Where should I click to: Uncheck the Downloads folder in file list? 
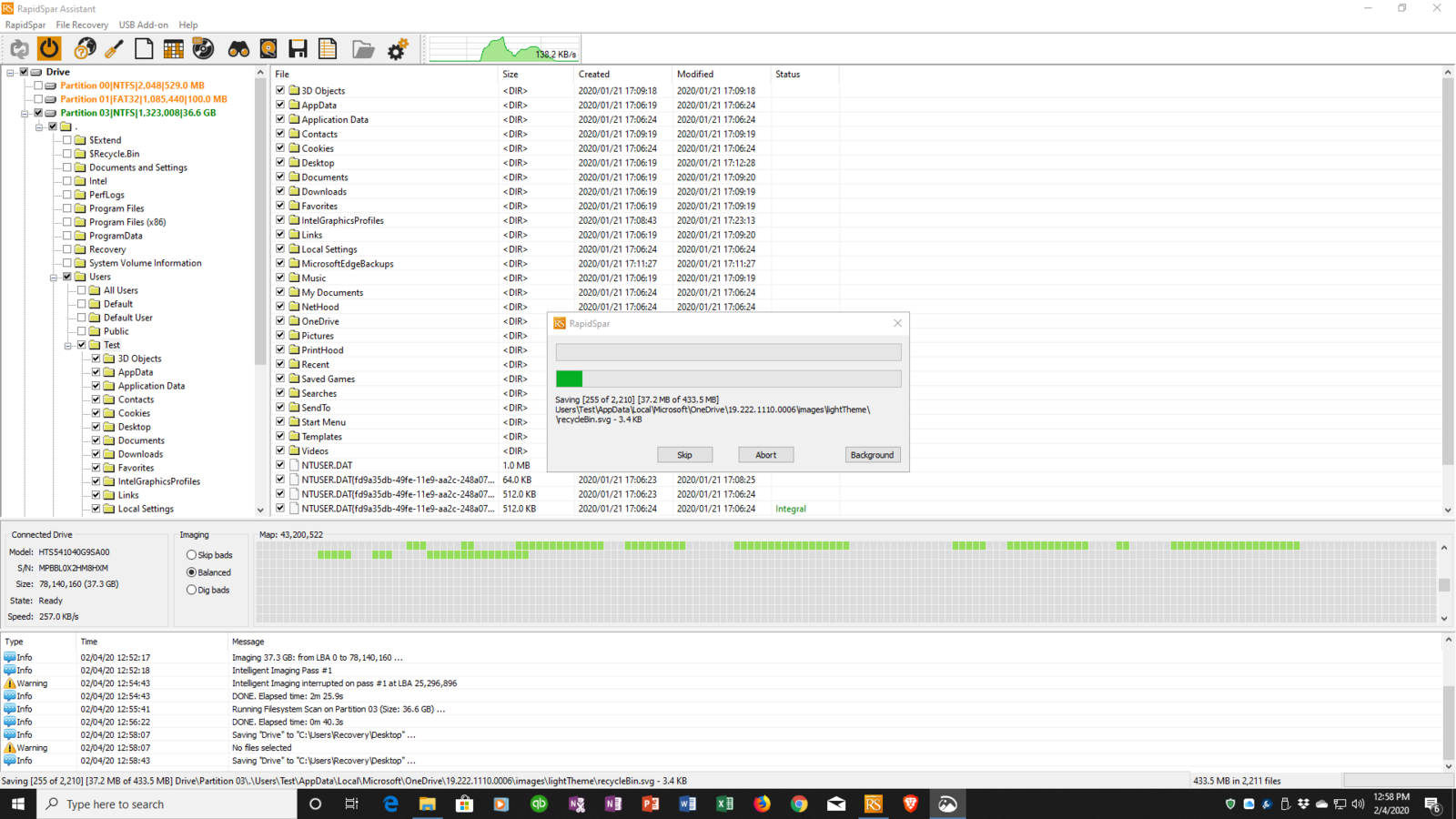[280, 191]
